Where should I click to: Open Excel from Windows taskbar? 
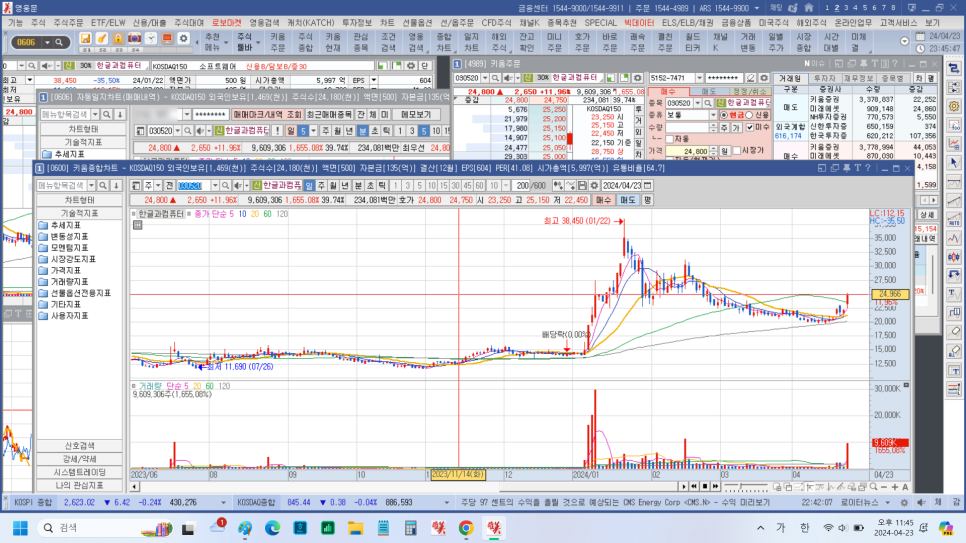pyautogui.click(x=328, y=528)
